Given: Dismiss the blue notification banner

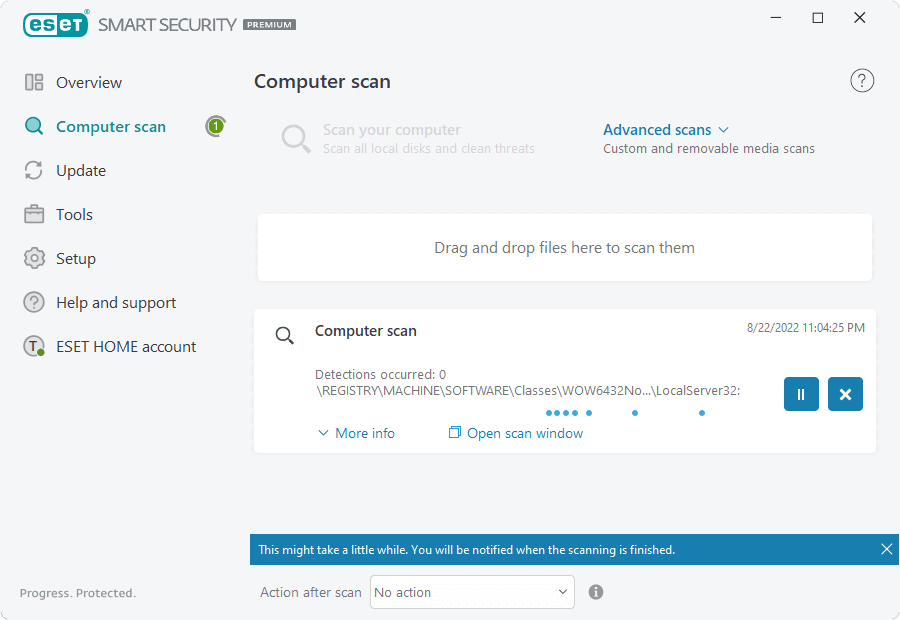Looking at the screenshot, I should click(886, 549).
